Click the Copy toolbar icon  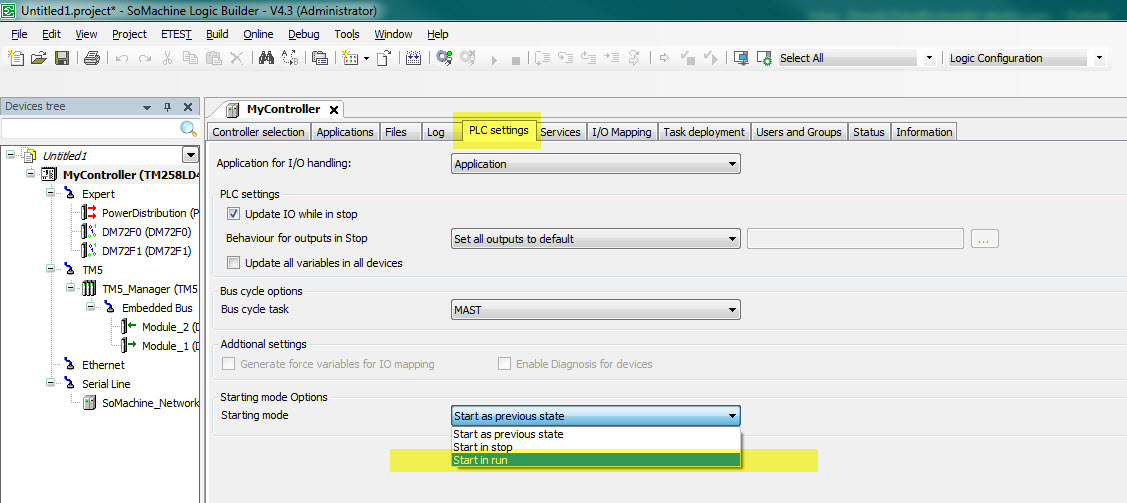190,58
